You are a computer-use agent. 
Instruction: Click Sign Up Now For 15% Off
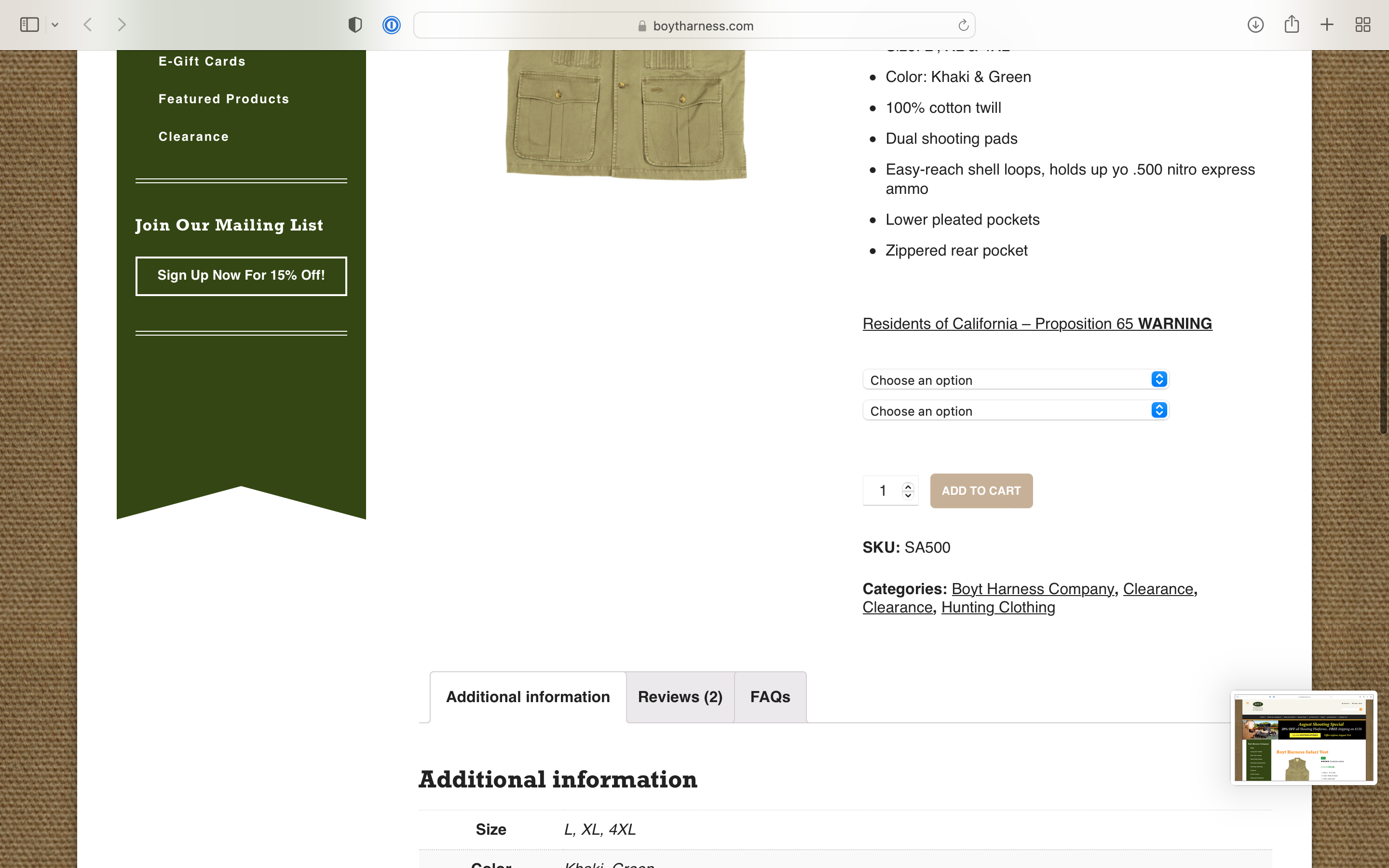click(241, 276)
